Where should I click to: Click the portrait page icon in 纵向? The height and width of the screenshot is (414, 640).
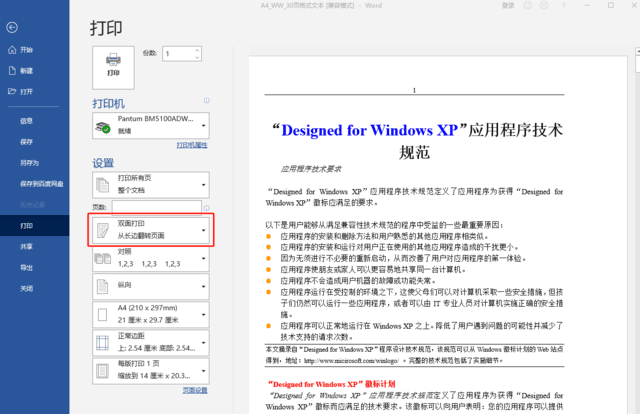coord(102,287)
